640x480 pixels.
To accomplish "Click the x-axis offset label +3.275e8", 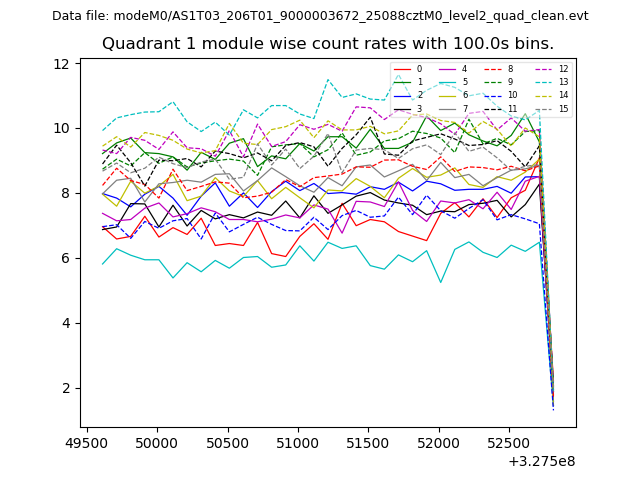I will coord(541,461).
